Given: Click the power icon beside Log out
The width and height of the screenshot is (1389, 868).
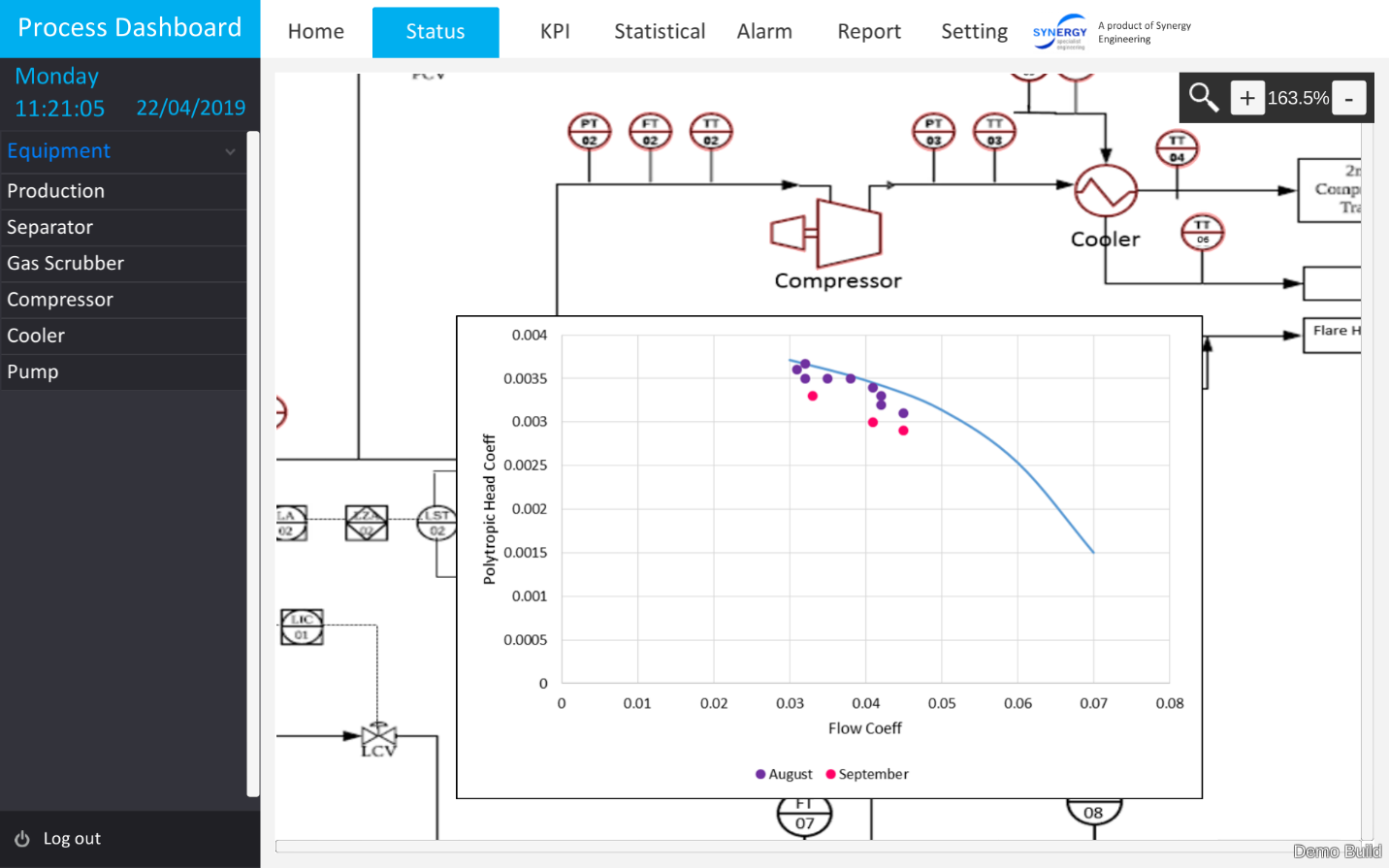Looking at the screenshot, I should 22,839.
